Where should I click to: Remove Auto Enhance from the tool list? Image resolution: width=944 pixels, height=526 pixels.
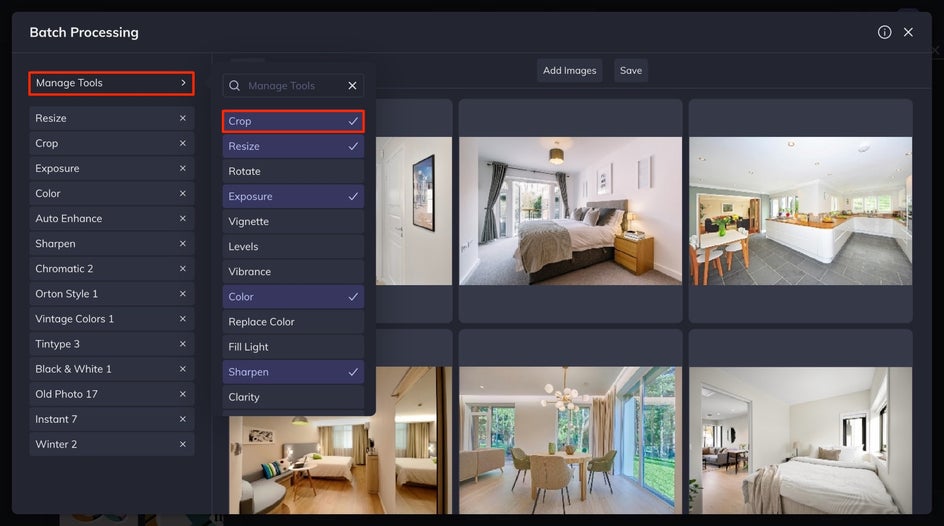(182, 218)
